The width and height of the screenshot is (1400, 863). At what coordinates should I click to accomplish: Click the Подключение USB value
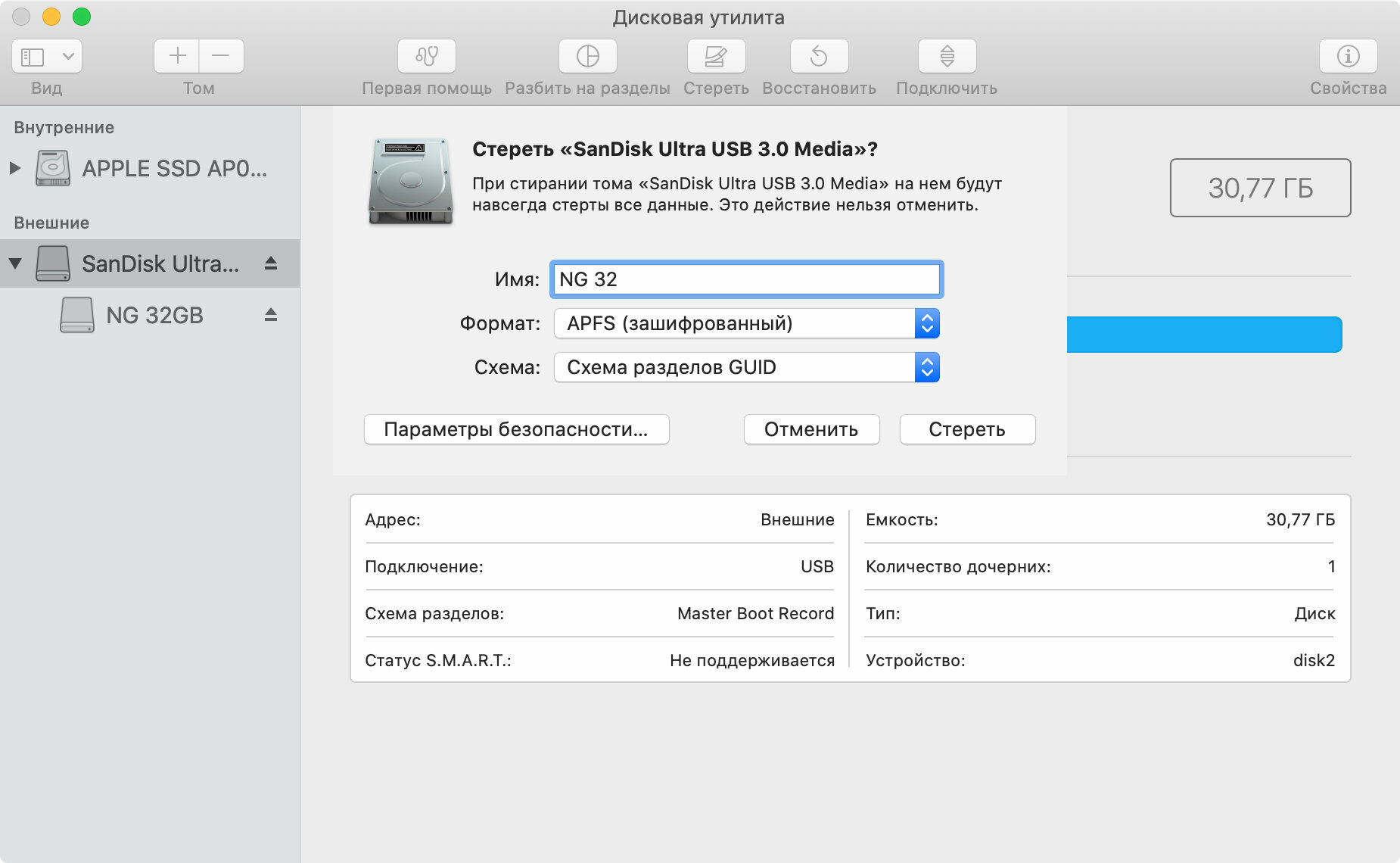(x=817, y=566)
